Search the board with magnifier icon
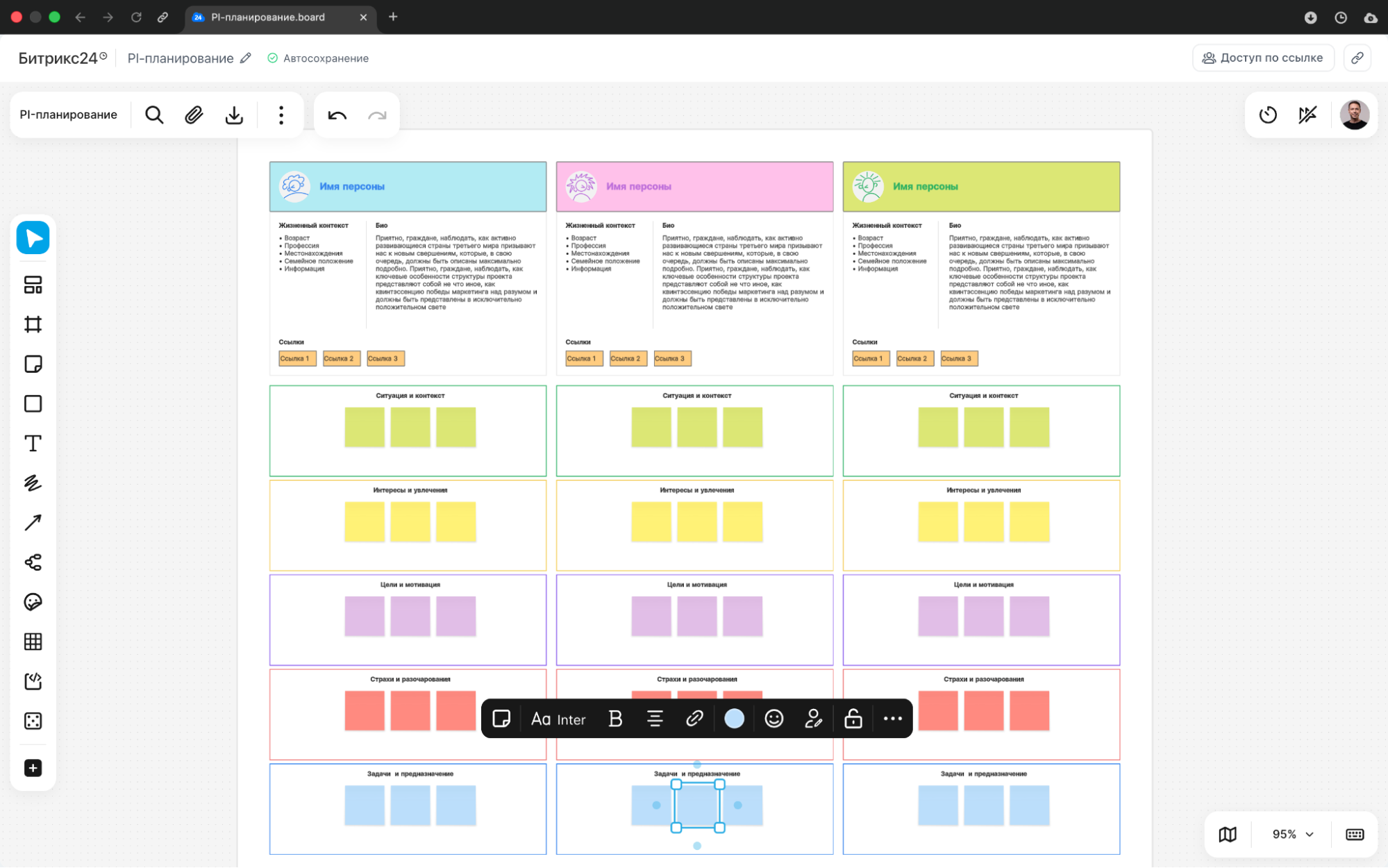This screenshot has width=1388, height=868. [154, 115]
